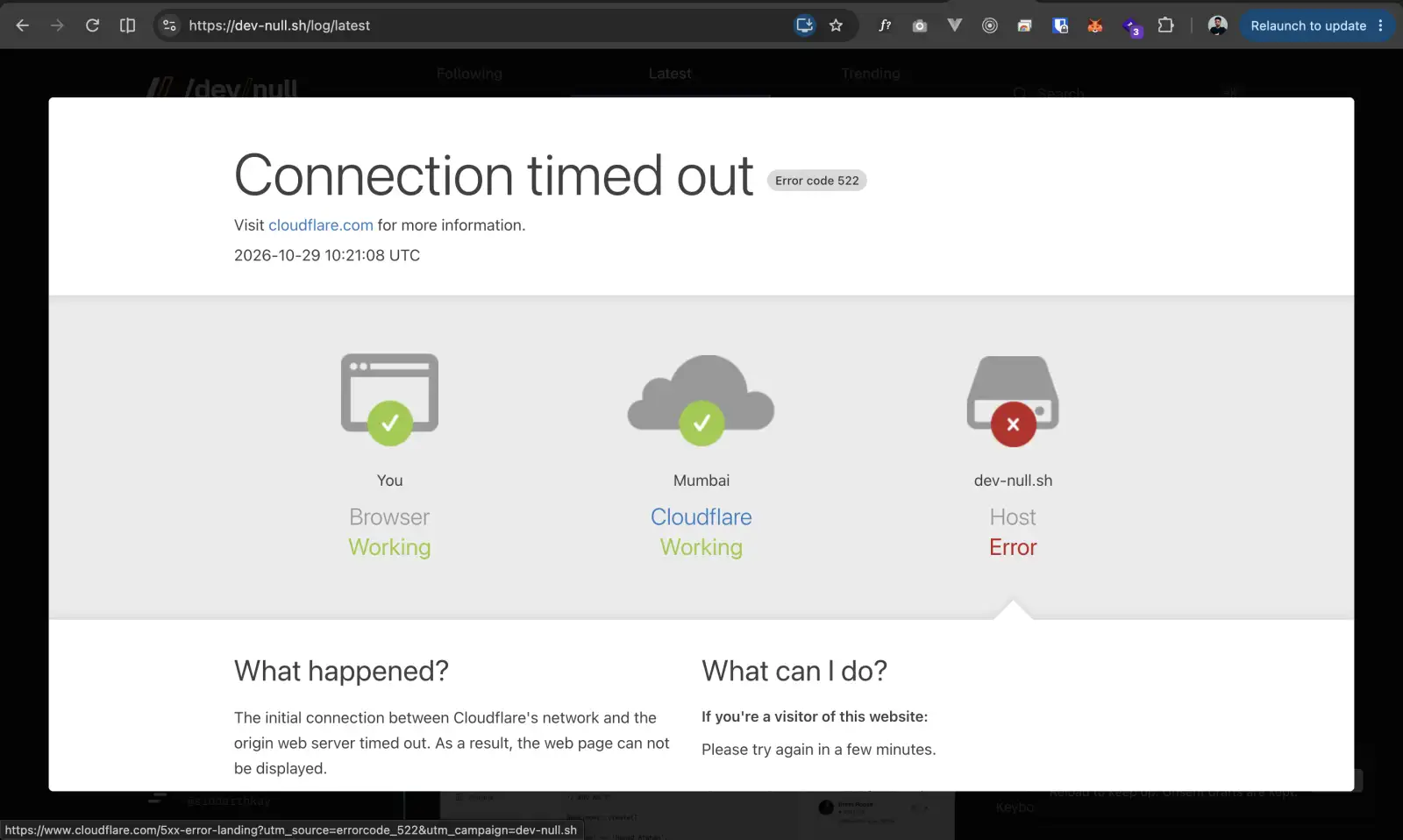Select the timestamp 2026-10-29 10:21:08 UTC

click(x=327, y=255)
